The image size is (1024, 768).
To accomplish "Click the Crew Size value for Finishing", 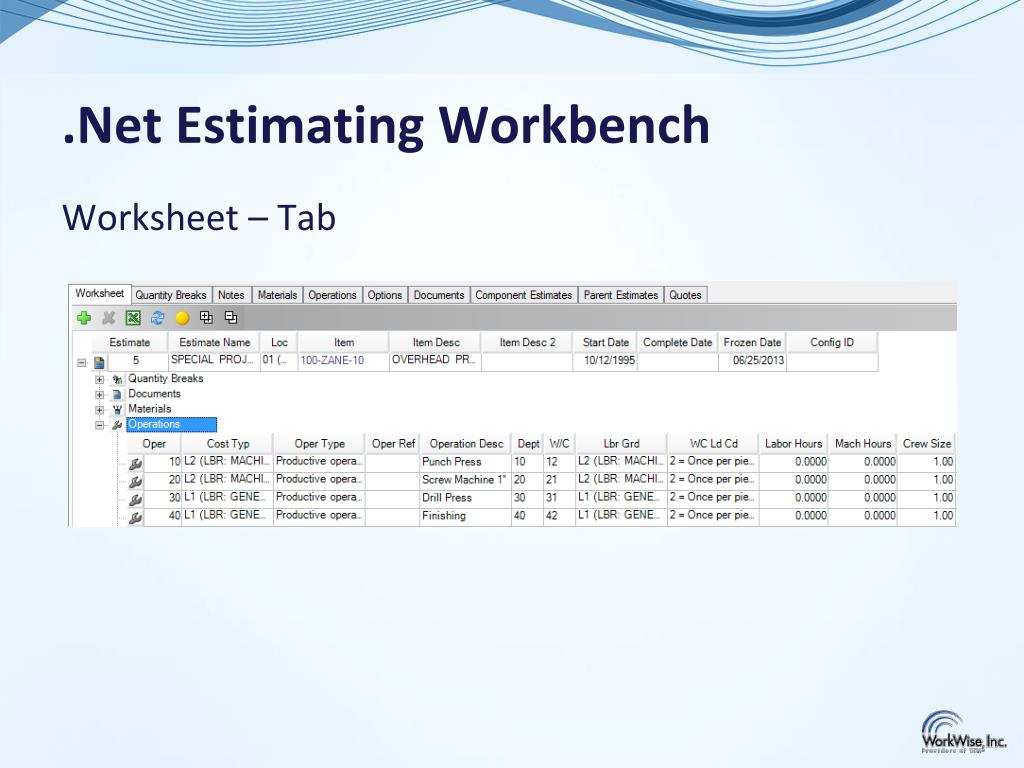I will point(927,516).
